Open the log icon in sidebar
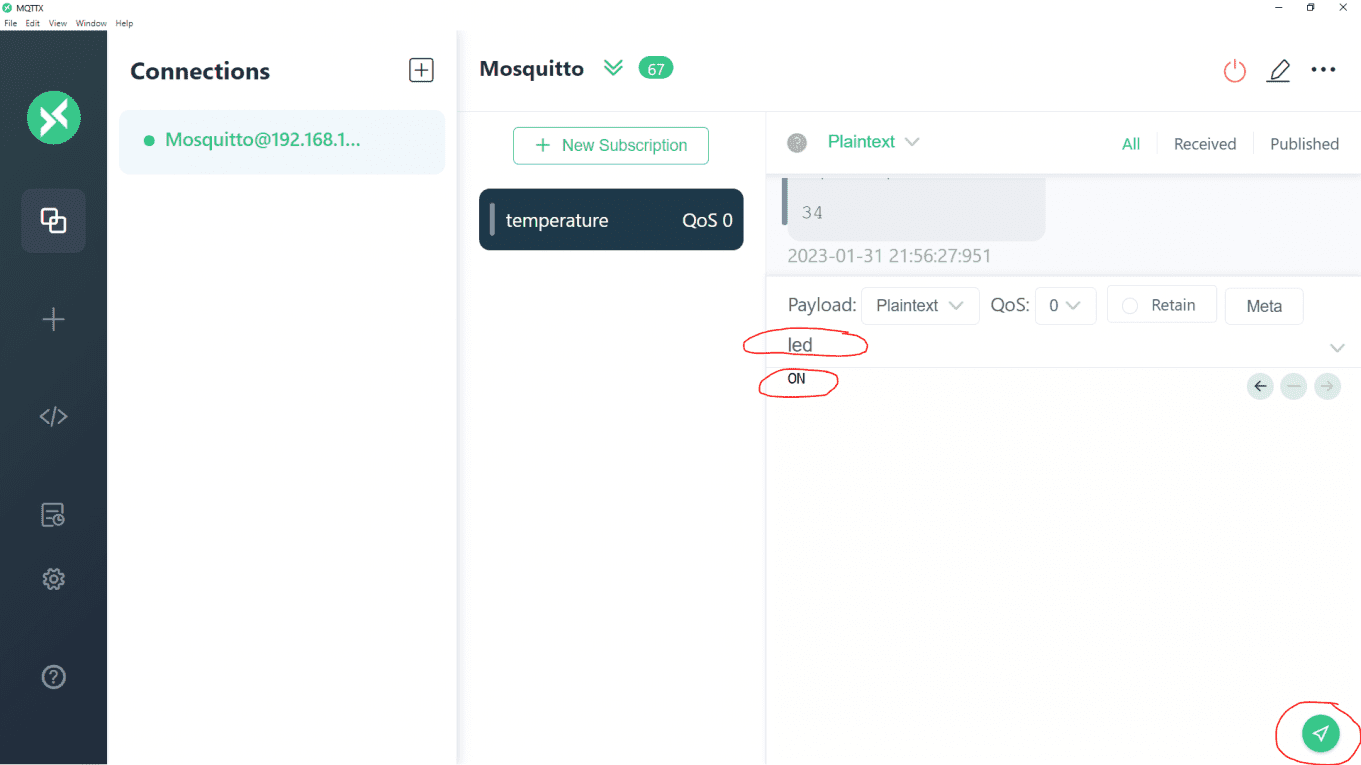Screen dimensions: 1361x765 [53, 515]
